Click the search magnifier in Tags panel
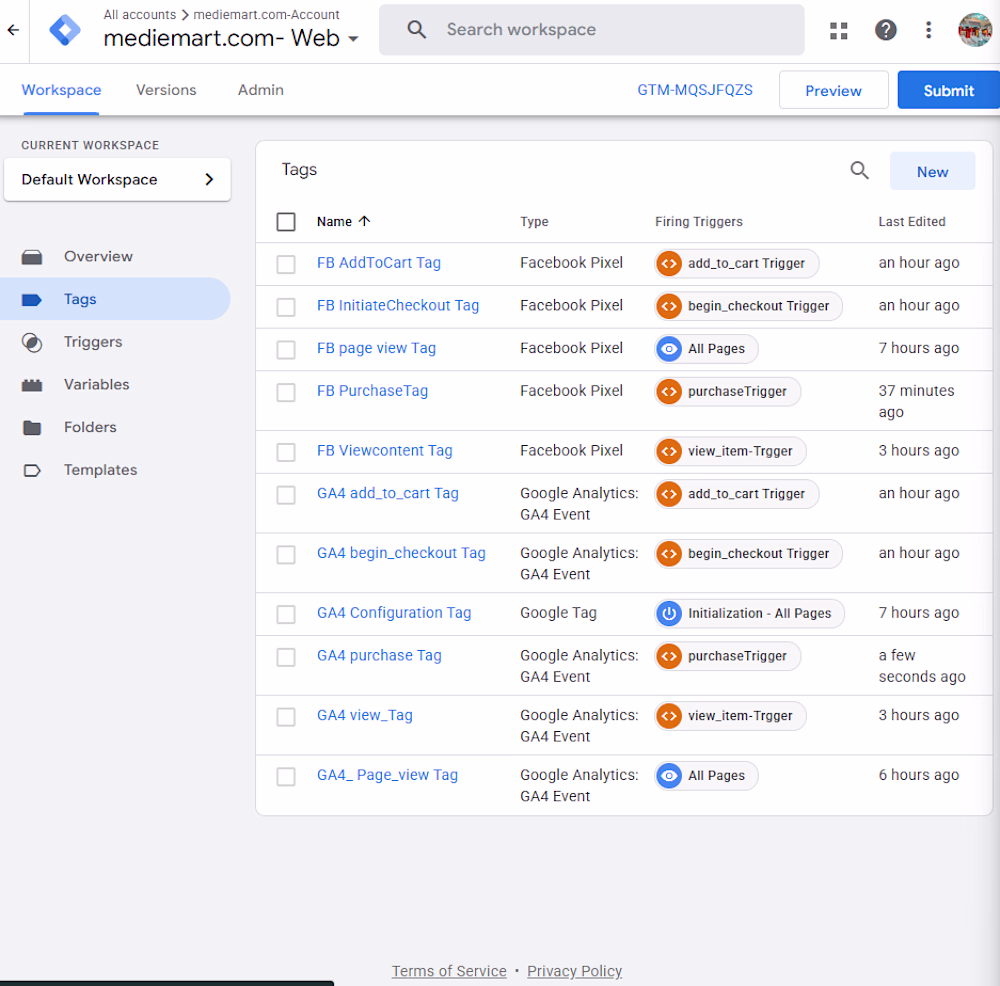The height and width of the screenshot is (986, 1000). pos(859,170)
